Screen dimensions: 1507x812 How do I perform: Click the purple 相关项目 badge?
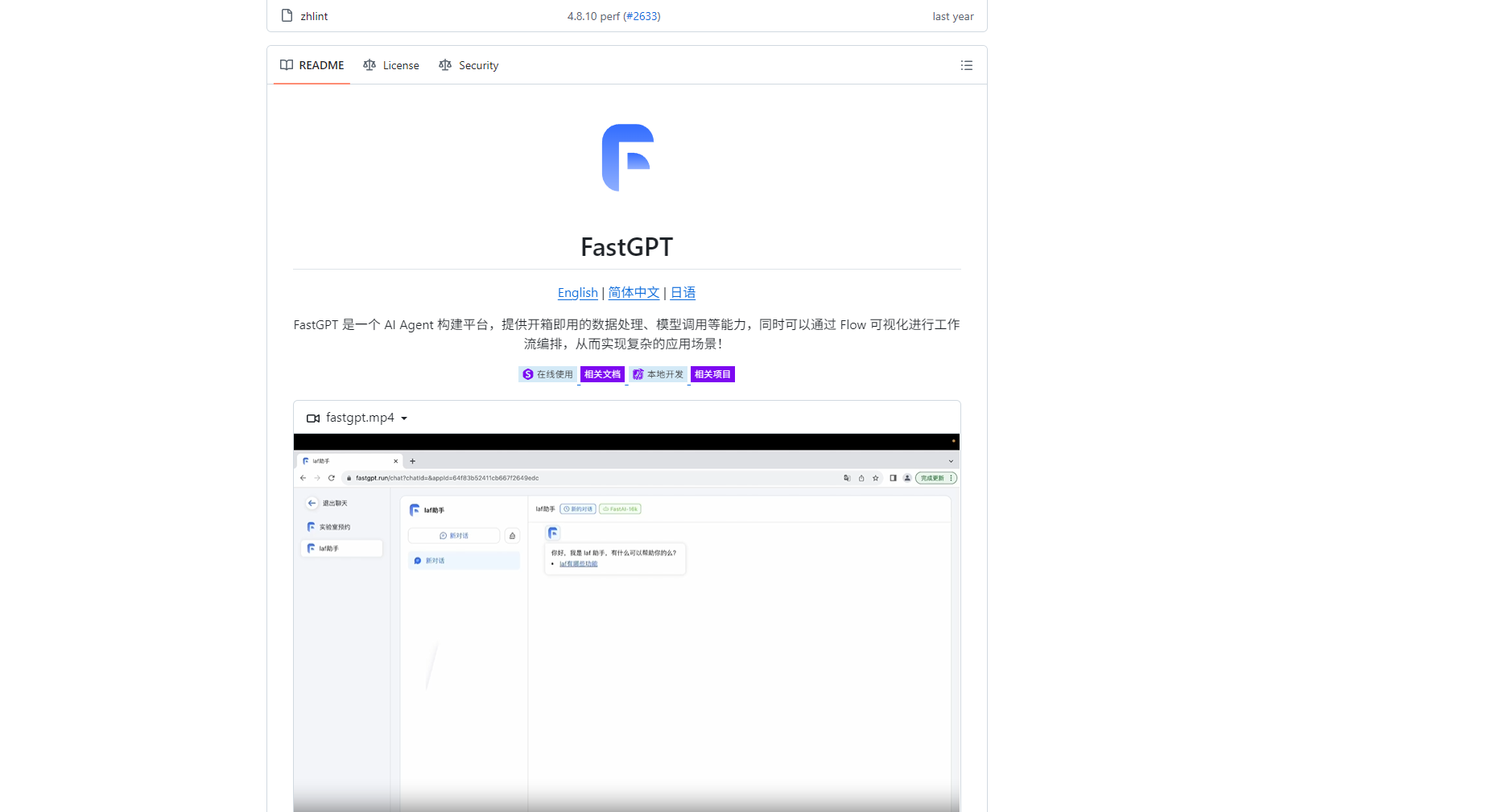[712, 374]
